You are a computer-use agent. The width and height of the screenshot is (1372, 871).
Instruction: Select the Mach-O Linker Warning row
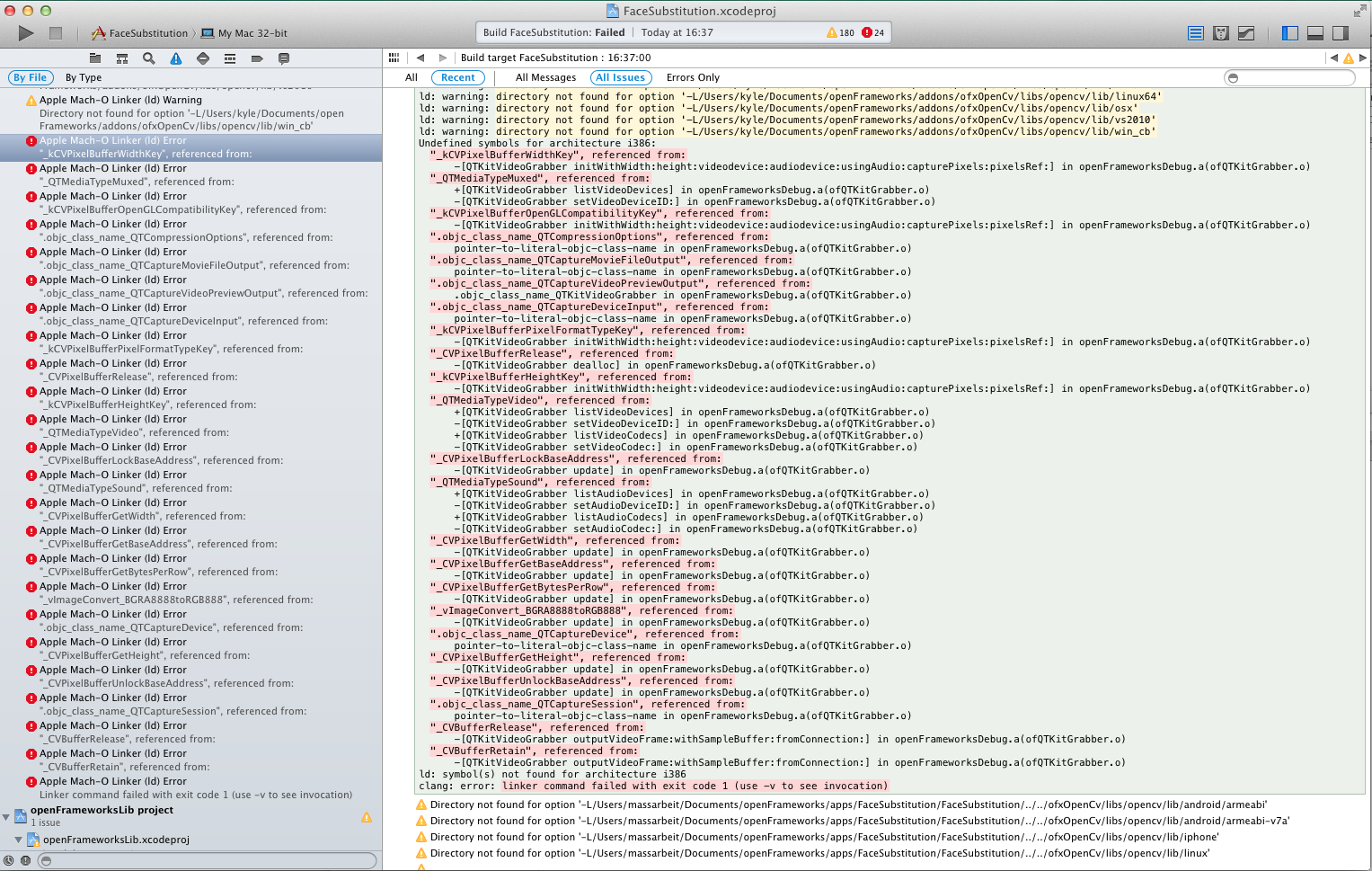pyautogui.click(x=190, y=113)
